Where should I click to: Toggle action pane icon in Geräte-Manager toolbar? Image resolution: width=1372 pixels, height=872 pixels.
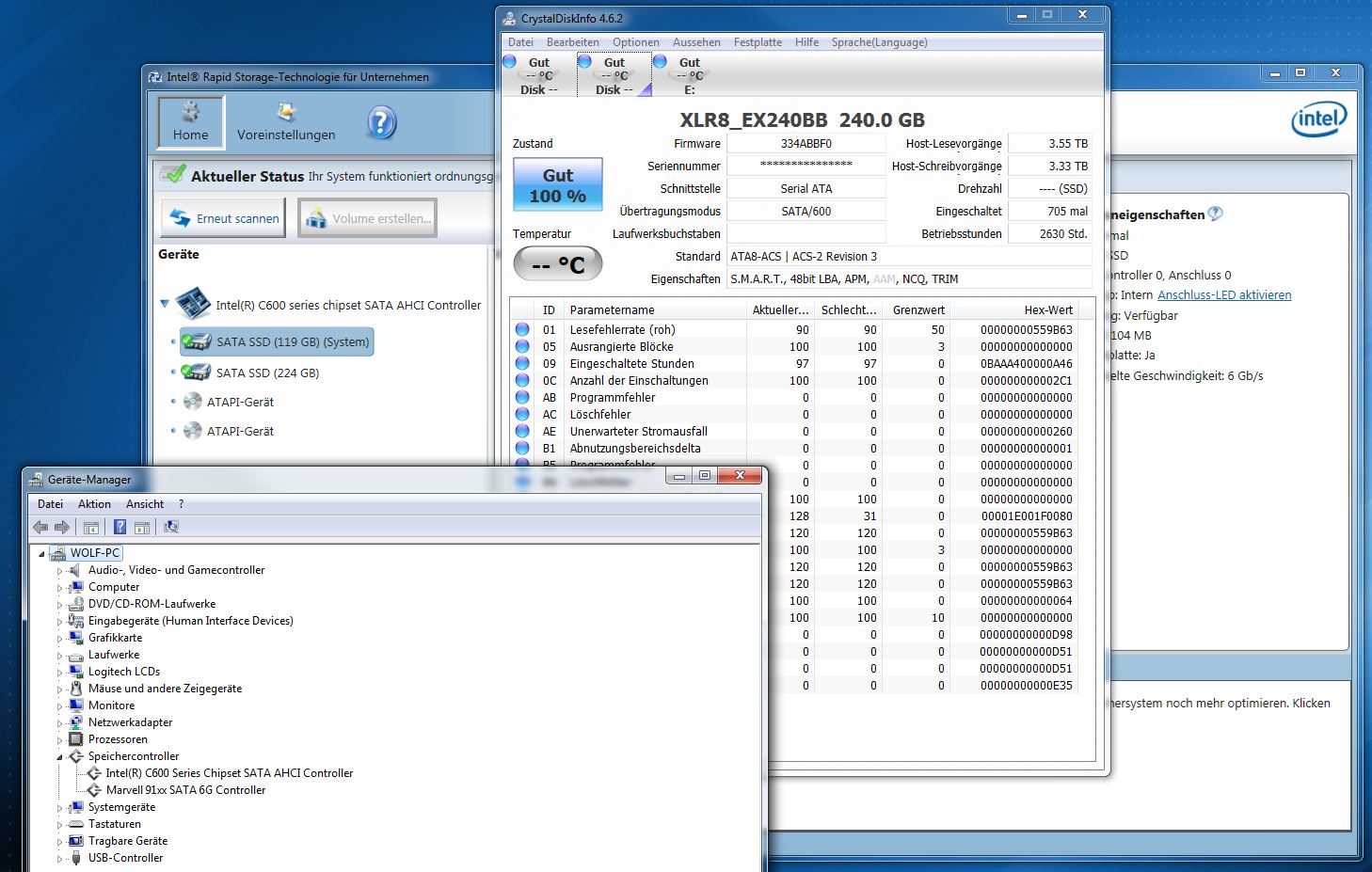coord(142,527)
